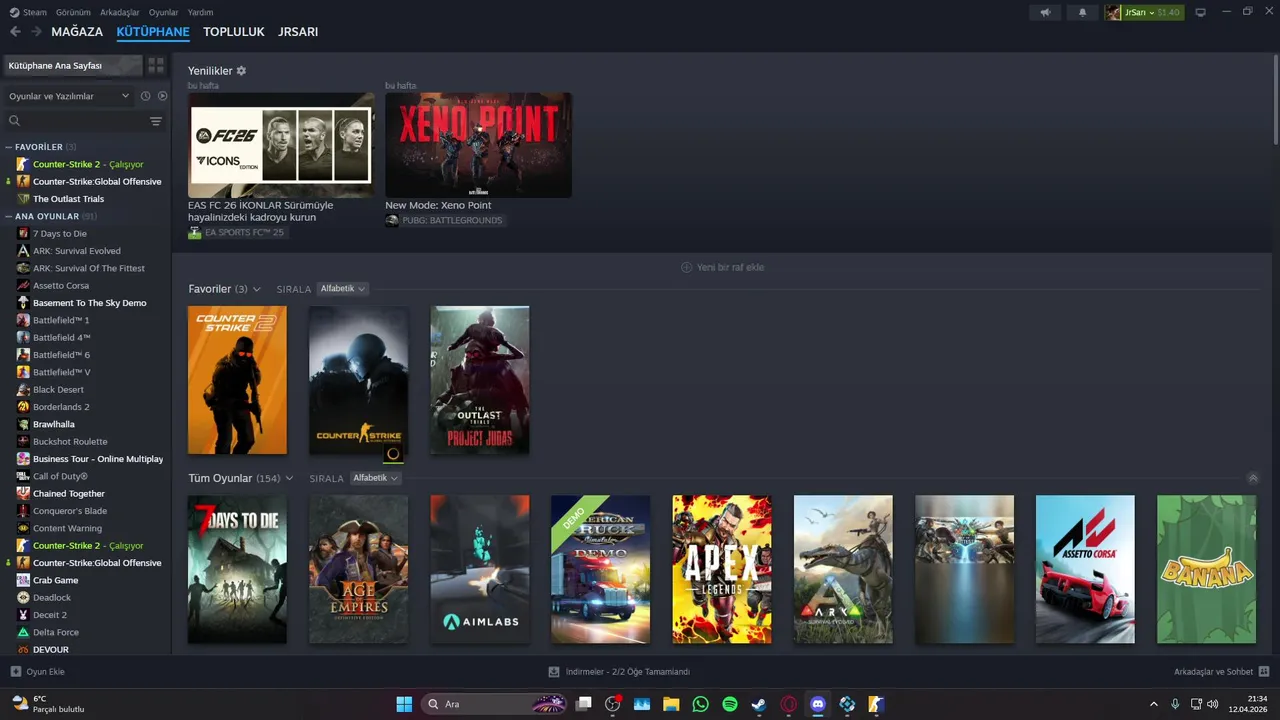The image size is (1280, 720).
Task: Collapse the Tüm Oyunlar shelf arrow
Action: point(1253,478)
